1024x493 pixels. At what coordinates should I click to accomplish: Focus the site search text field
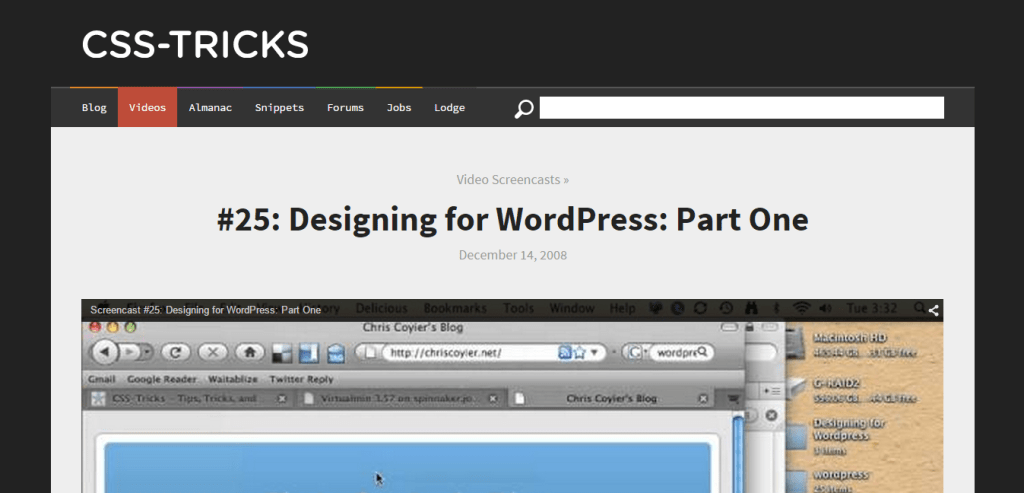(x=741, y=108)
